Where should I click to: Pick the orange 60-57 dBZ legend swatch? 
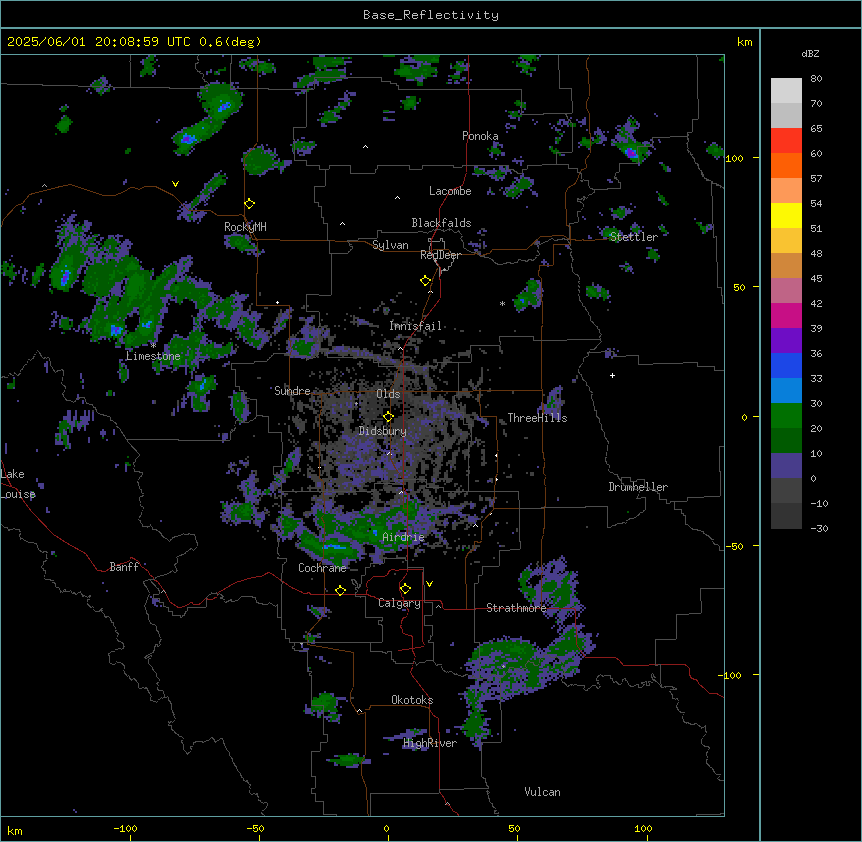pos(786,166)
